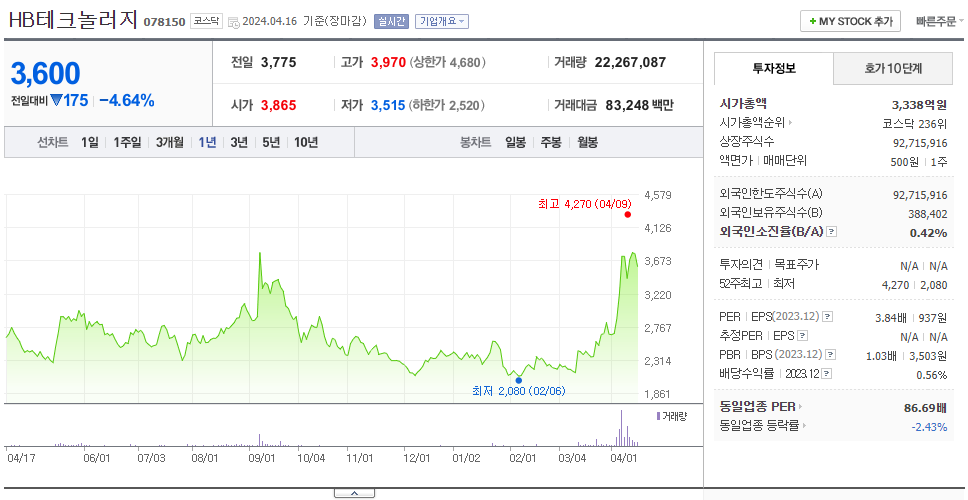Select the 1년 line chart period

coord(207,143)
